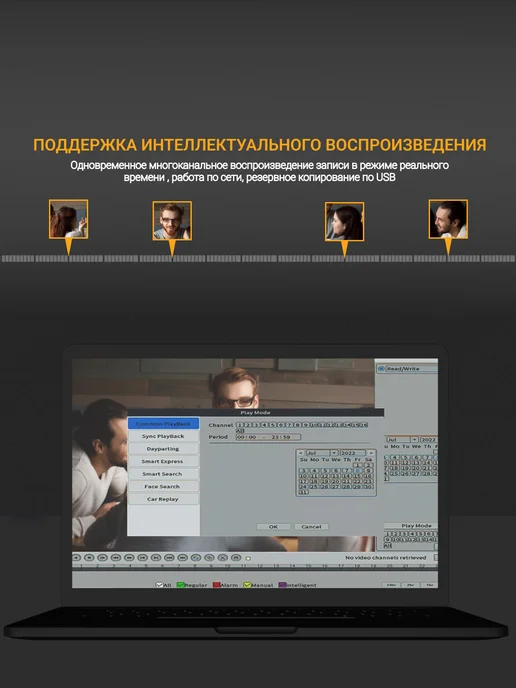The width and height of the screenshot is (516, 688).
Task: Open the Smart Search option
Action: coord(163,474)
